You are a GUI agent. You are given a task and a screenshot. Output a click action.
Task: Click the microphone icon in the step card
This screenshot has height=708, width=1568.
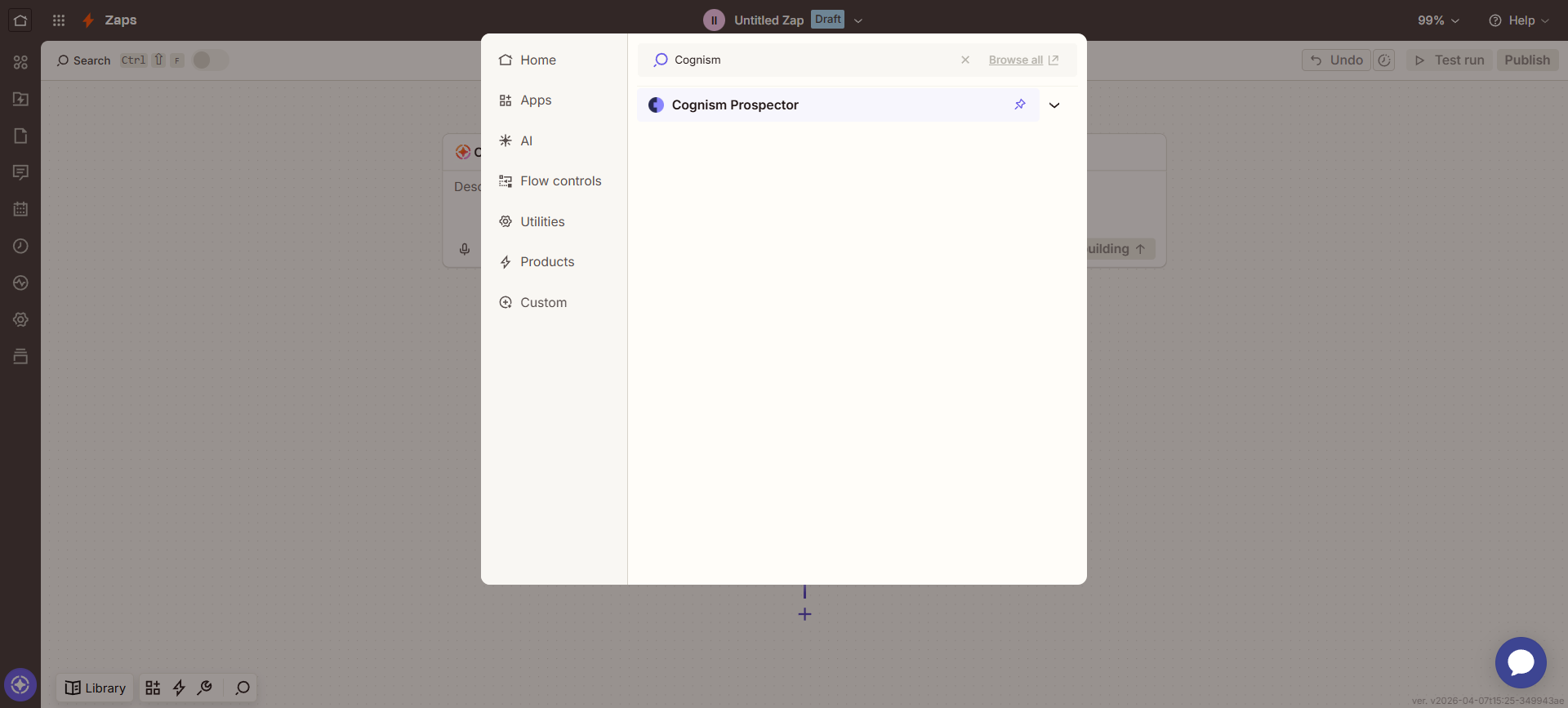(x=465, y=249)
